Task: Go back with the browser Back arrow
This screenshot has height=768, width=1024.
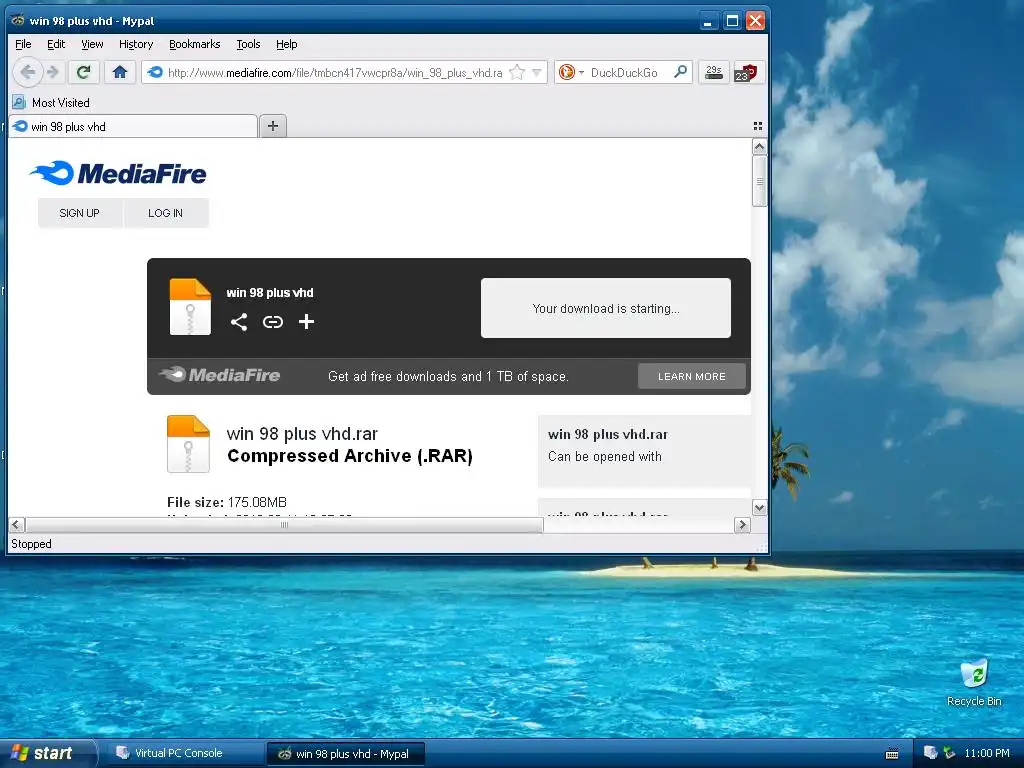Action: (x=27, y=72)
